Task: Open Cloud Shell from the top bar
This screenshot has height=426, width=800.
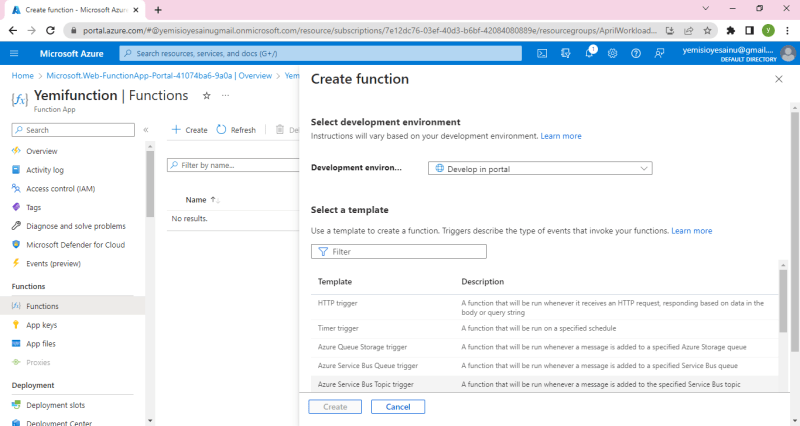Action: tap(542, 53)
